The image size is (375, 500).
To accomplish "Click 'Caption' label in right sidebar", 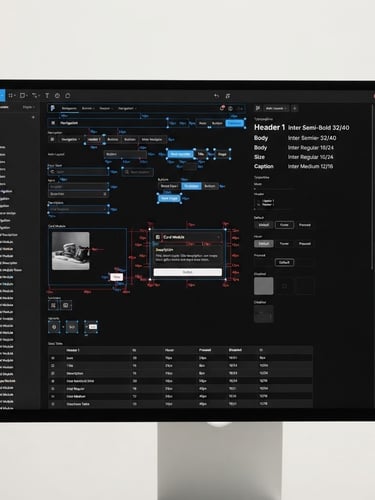I will [264, 166].
